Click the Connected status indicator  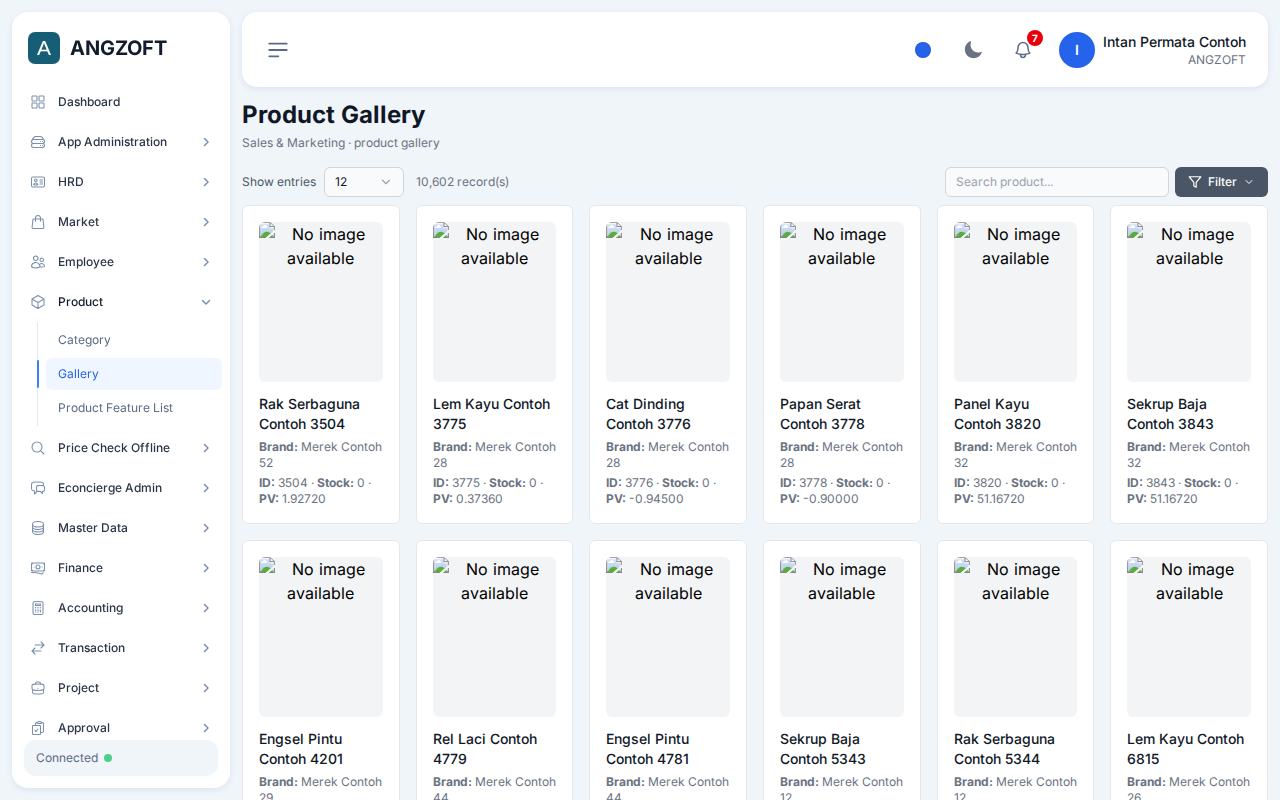click(x=121, y=758)
